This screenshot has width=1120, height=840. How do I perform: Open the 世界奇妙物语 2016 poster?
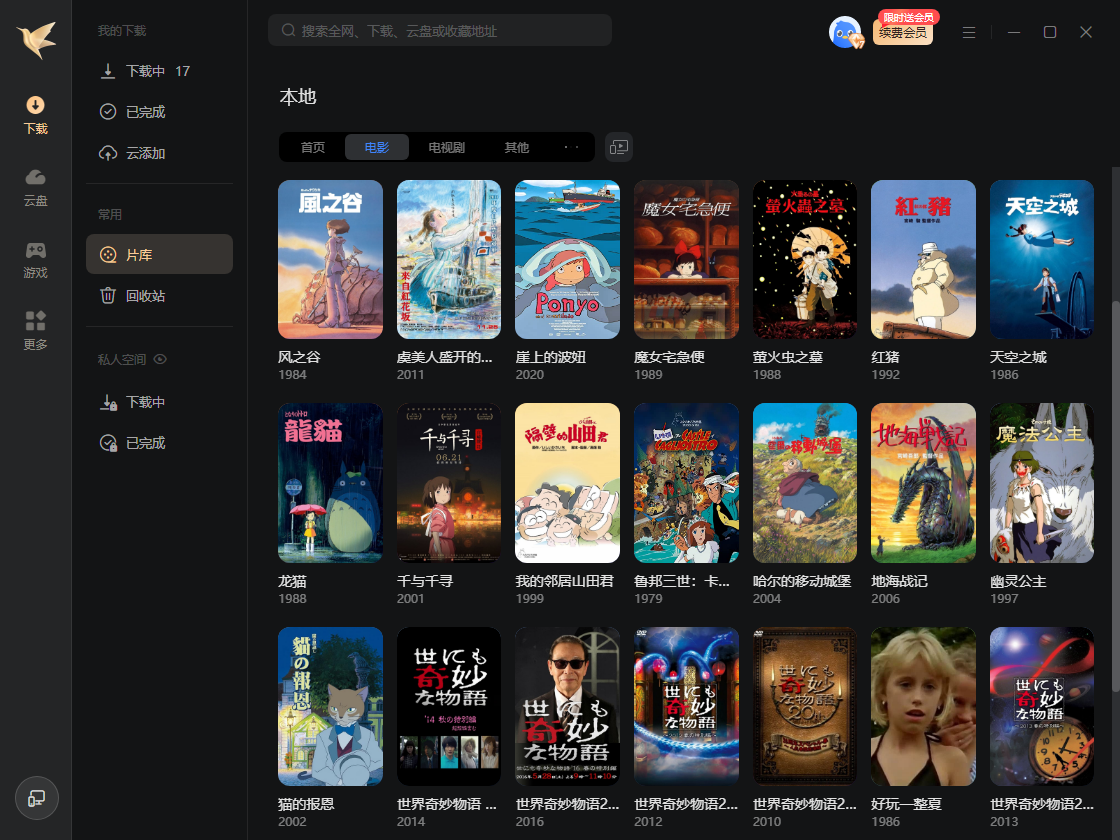(x=567, y=706)
